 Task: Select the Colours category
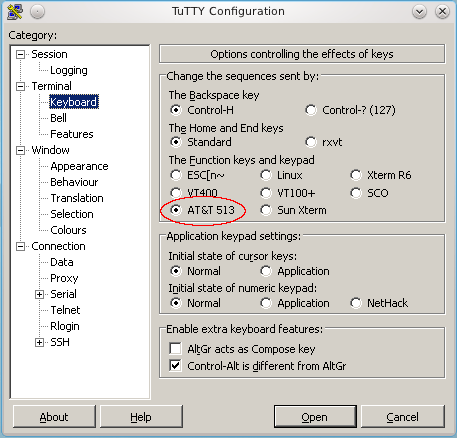[68, 230]
